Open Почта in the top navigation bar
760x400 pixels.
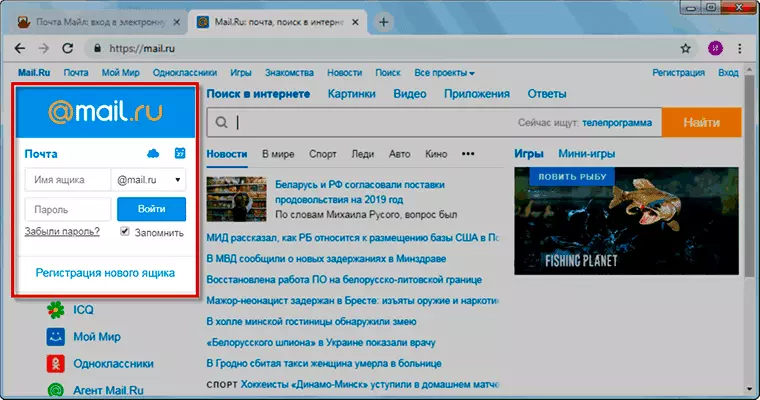point(76,73)
